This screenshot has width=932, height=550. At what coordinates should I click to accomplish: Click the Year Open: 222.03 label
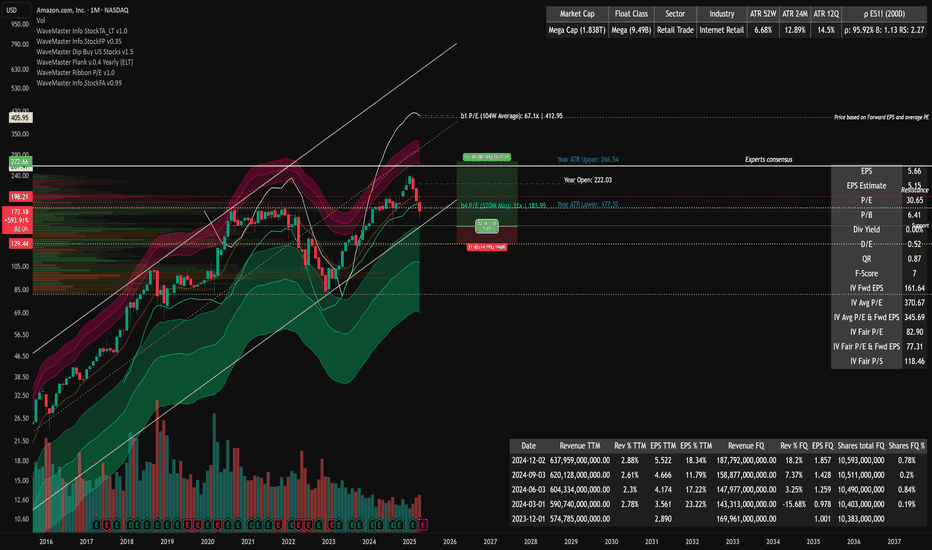point(587,180)
